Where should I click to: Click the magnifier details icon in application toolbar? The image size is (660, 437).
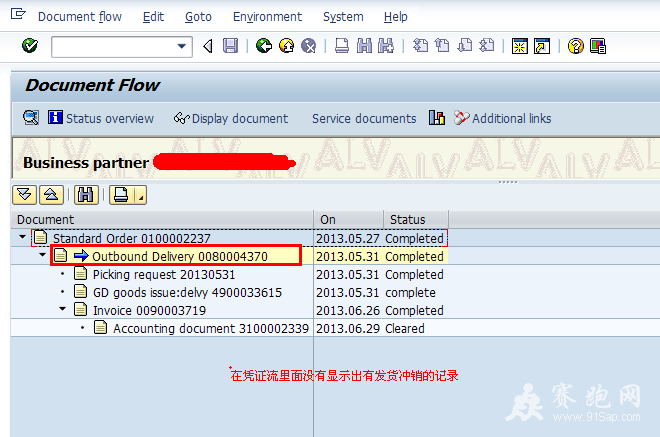pyautogui.click(x=31, y=118)
